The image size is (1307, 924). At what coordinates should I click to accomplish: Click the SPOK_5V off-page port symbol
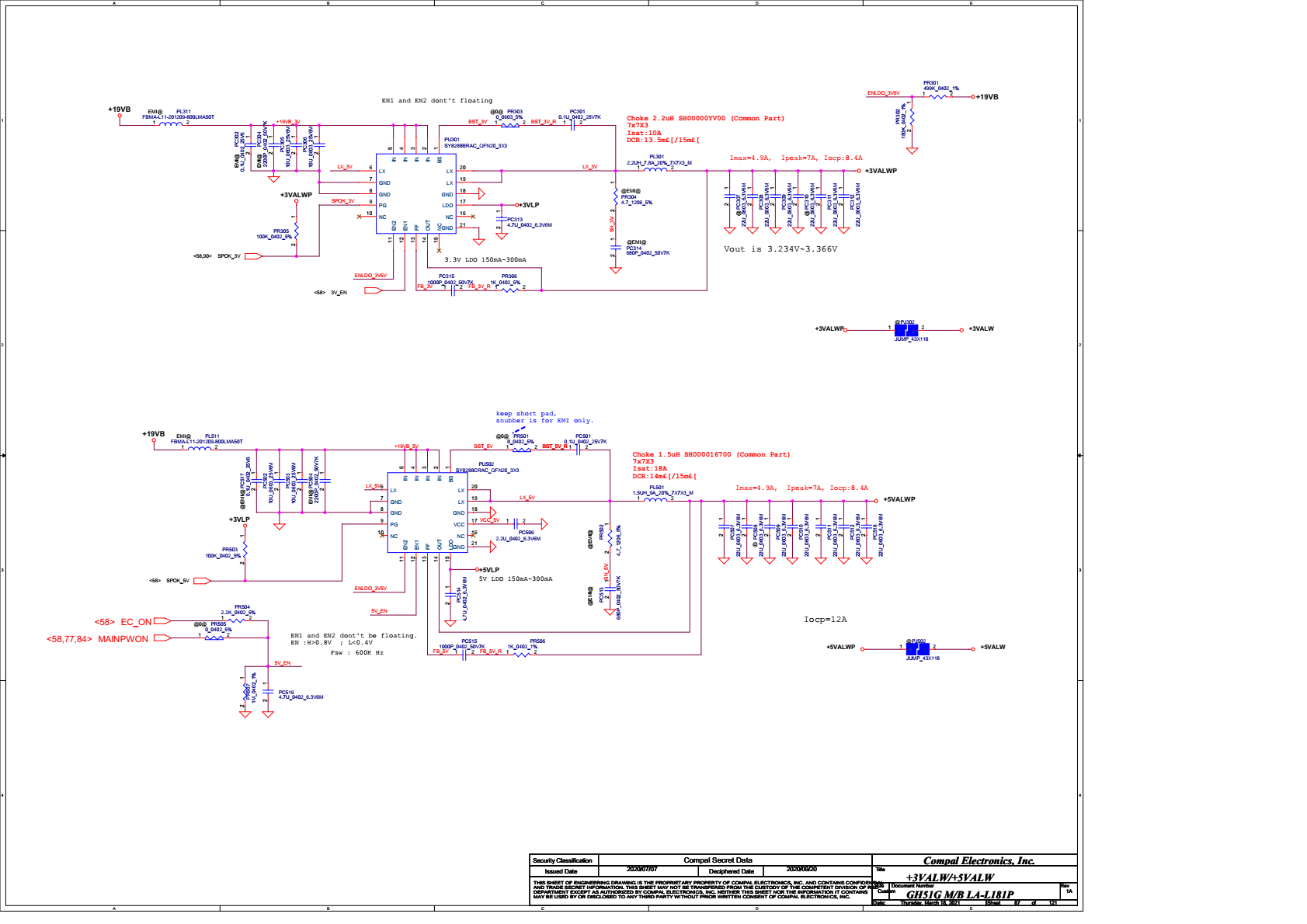(202, 581)
